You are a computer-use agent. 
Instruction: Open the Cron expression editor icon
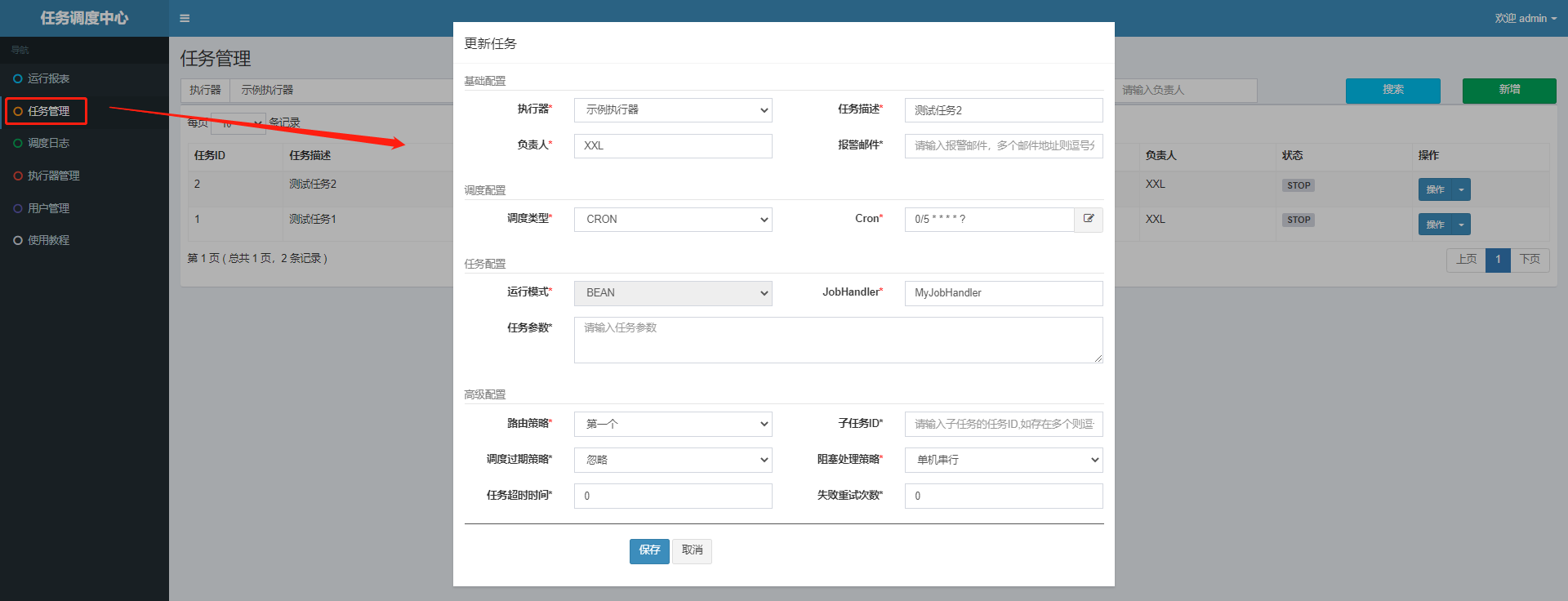(1089, 219)
